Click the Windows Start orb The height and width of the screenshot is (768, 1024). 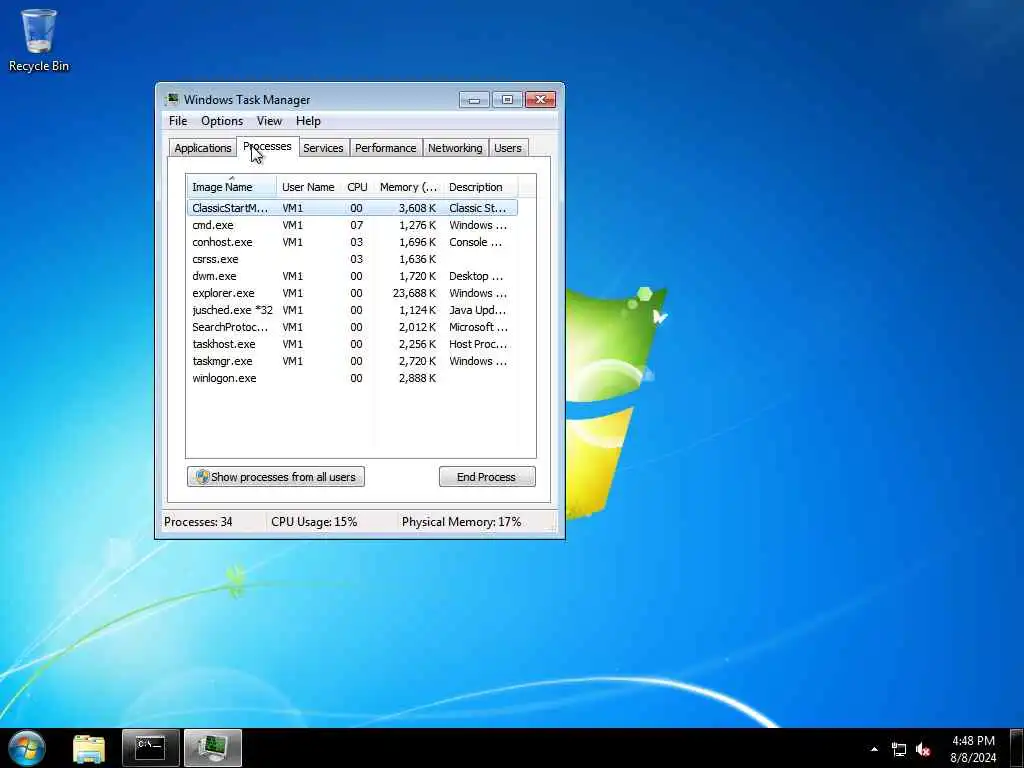27,748
